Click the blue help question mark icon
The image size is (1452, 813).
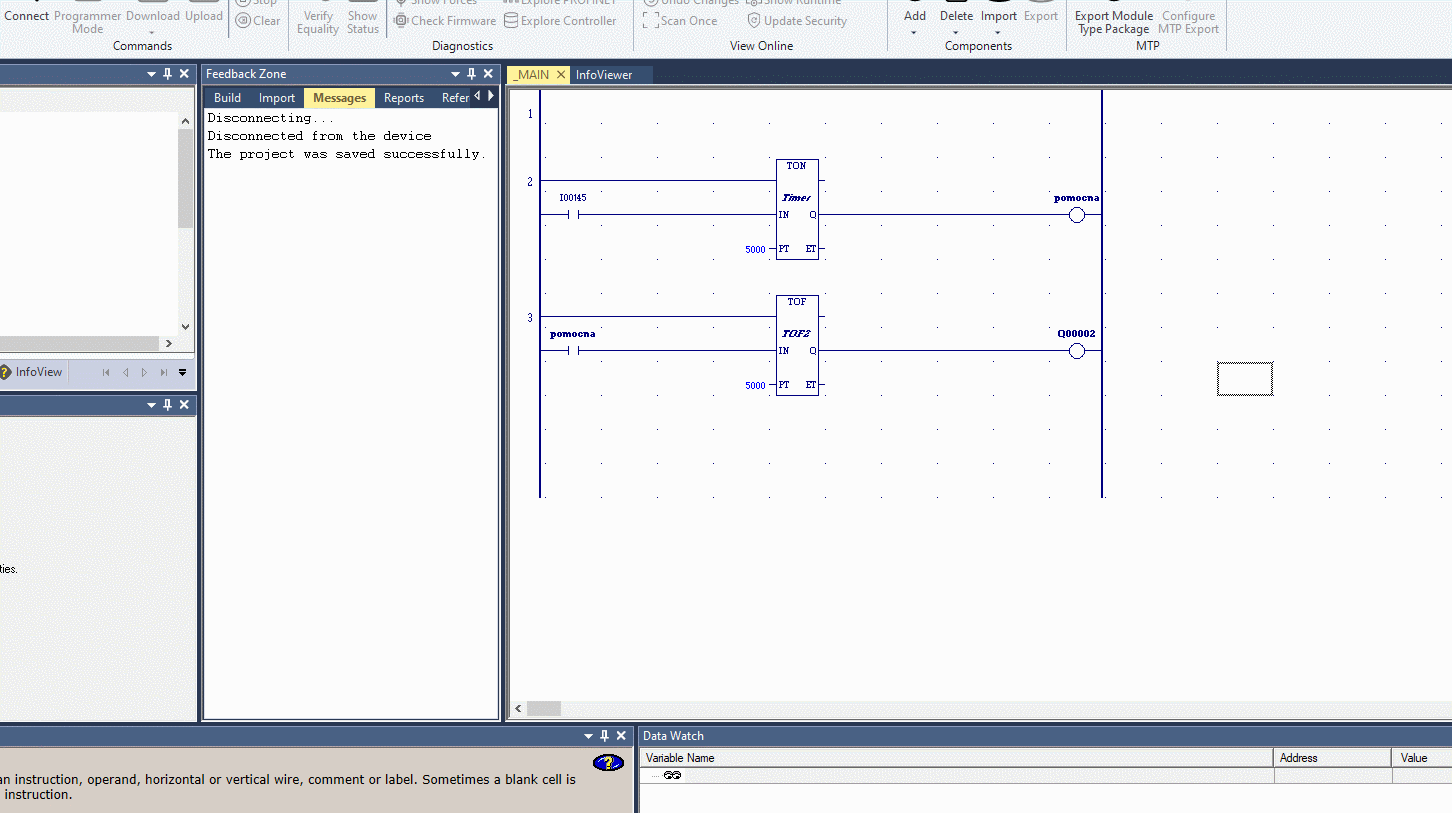[608, 763]
